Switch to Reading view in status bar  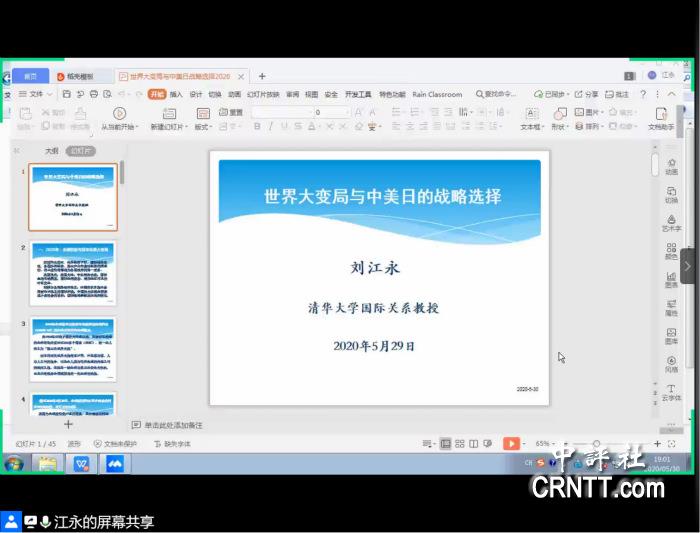click(x=474, y=443)
